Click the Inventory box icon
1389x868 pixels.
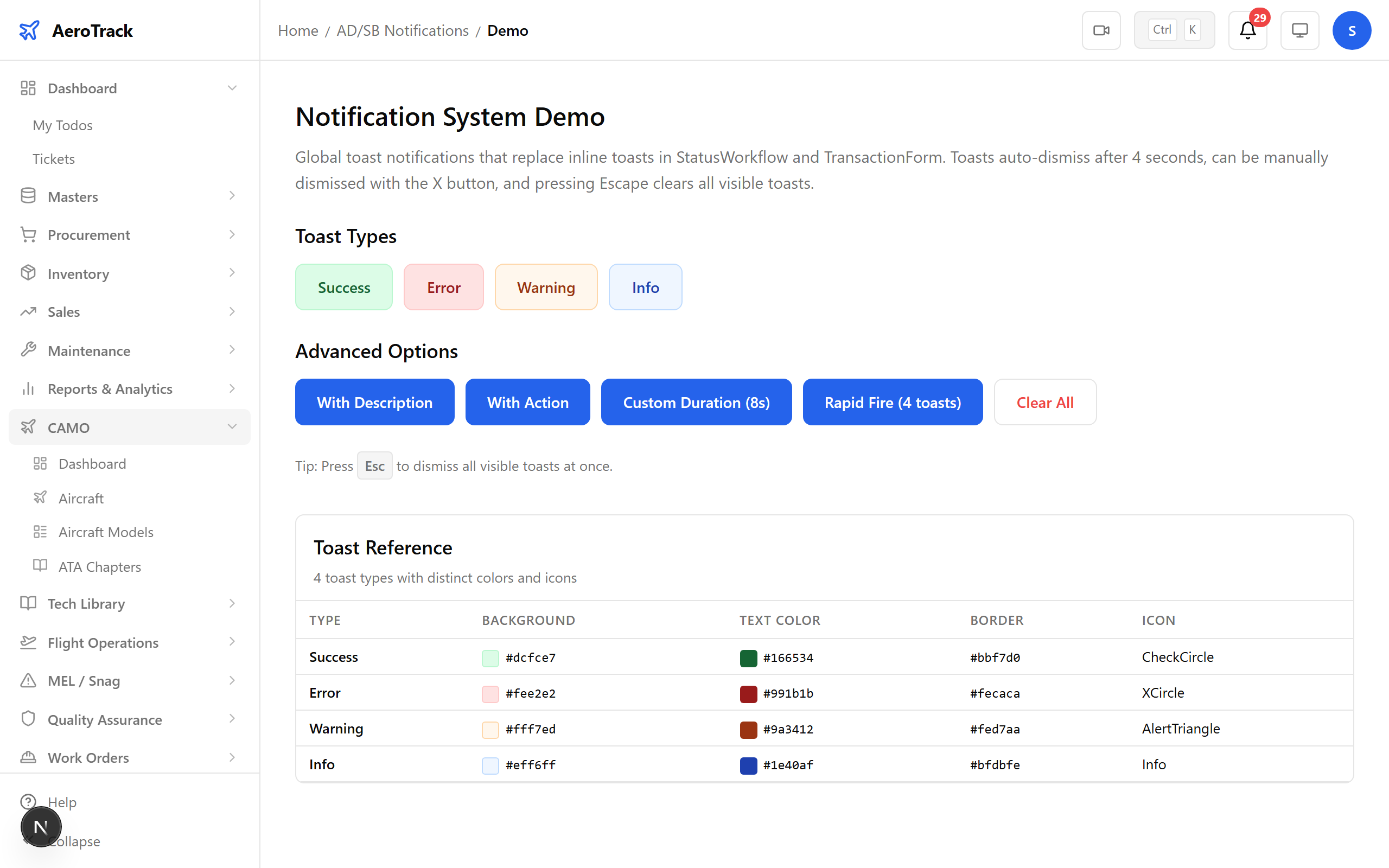(x=28, y=273)
